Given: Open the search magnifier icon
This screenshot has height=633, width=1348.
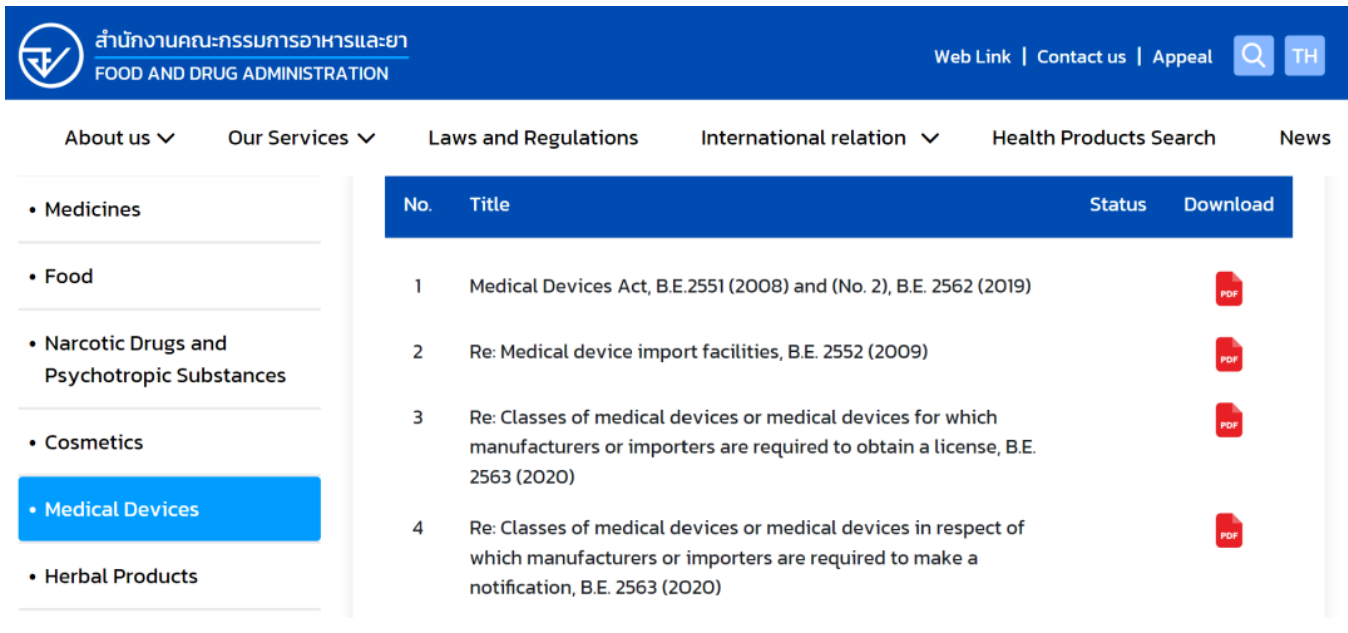Looking at the screenshot, I should click(1253, 56).
